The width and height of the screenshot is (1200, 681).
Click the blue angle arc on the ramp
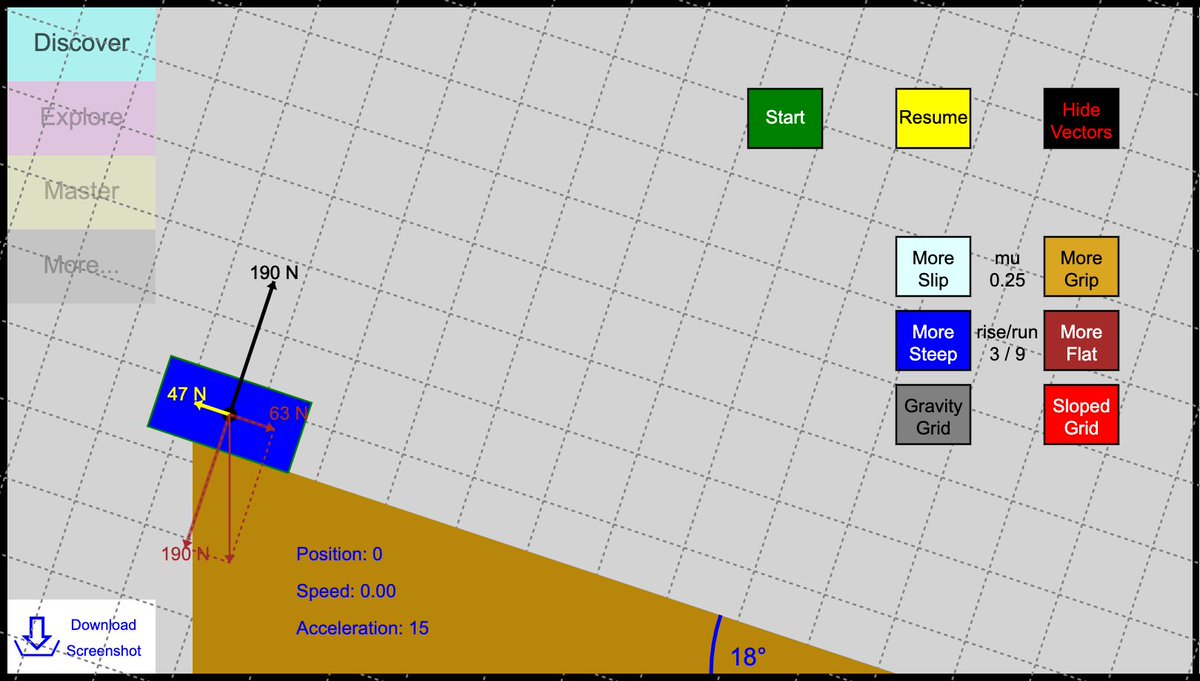(714, 642)
